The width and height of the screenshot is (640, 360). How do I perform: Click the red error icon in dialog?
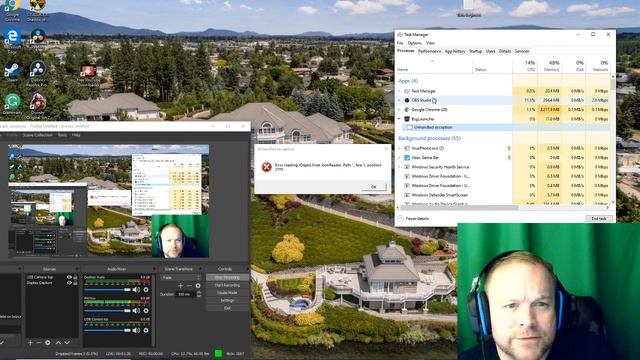[x=267, y=167]
